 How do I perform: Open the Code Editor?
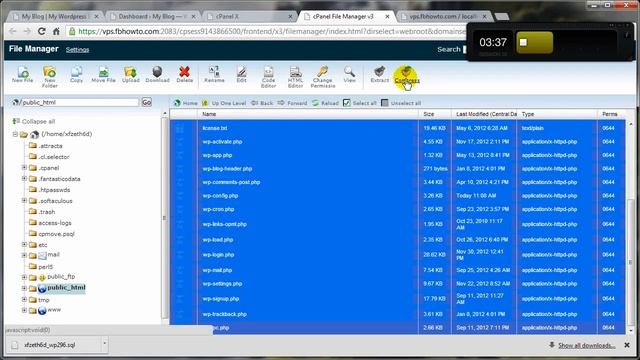[x=268, y=77]
